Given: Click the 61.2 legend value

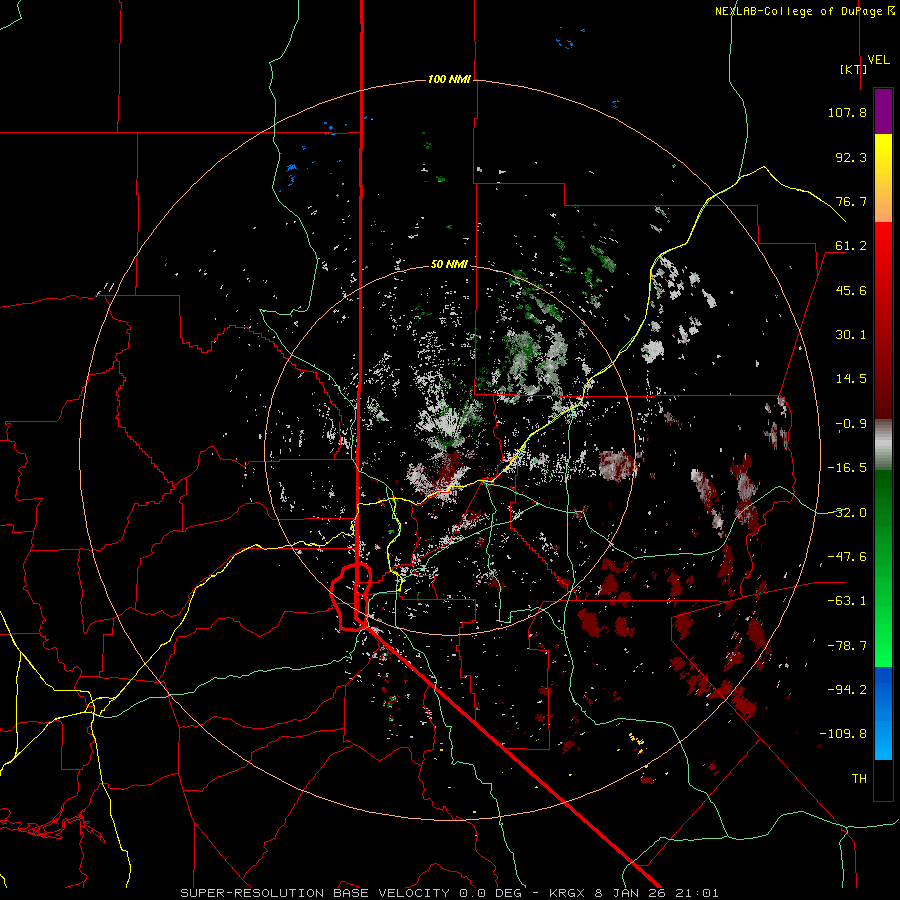Looking at the screenshot, I should tap(851, 246).
